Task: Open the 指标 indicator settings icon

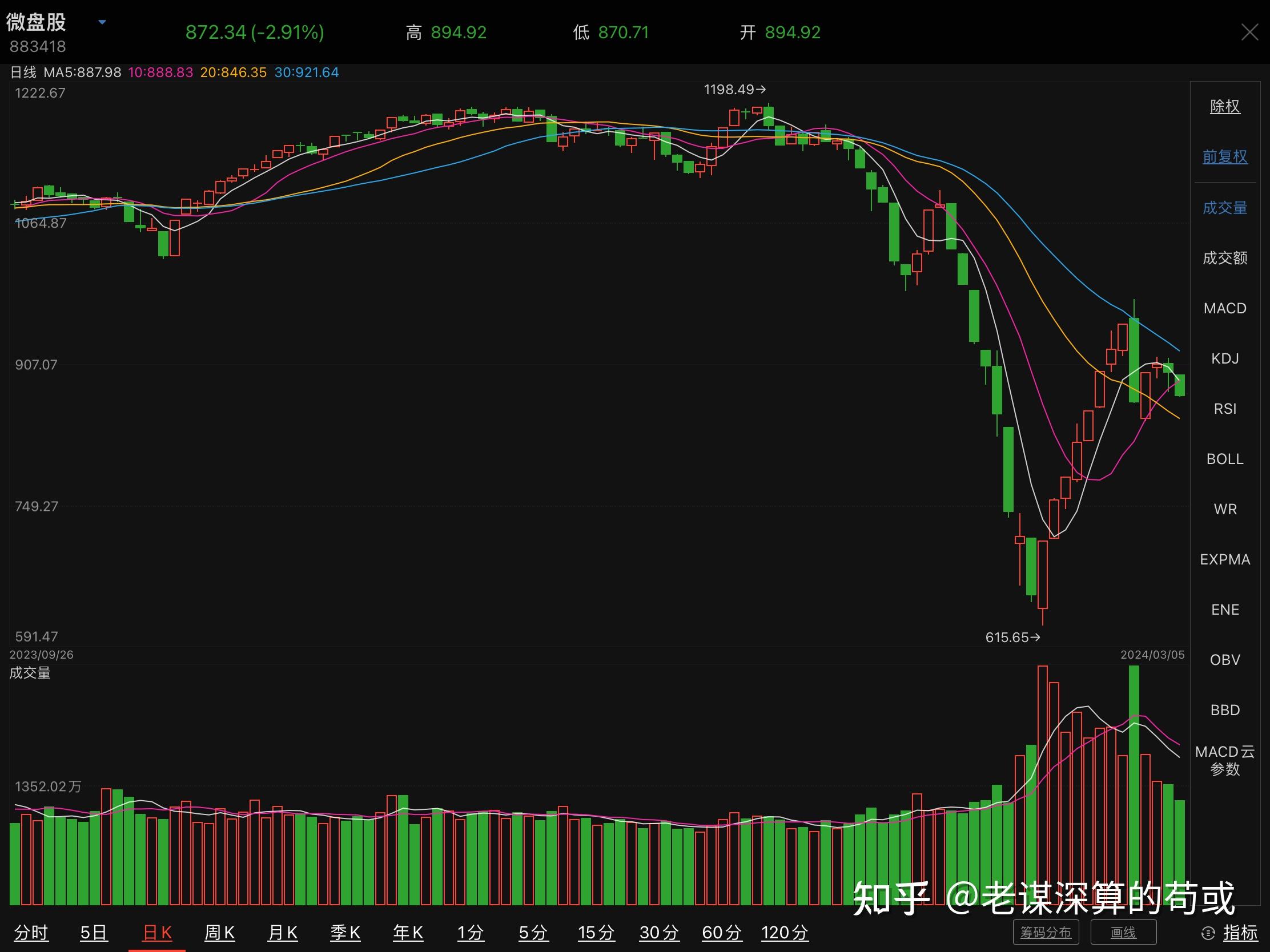Action: coord(1208,933)
